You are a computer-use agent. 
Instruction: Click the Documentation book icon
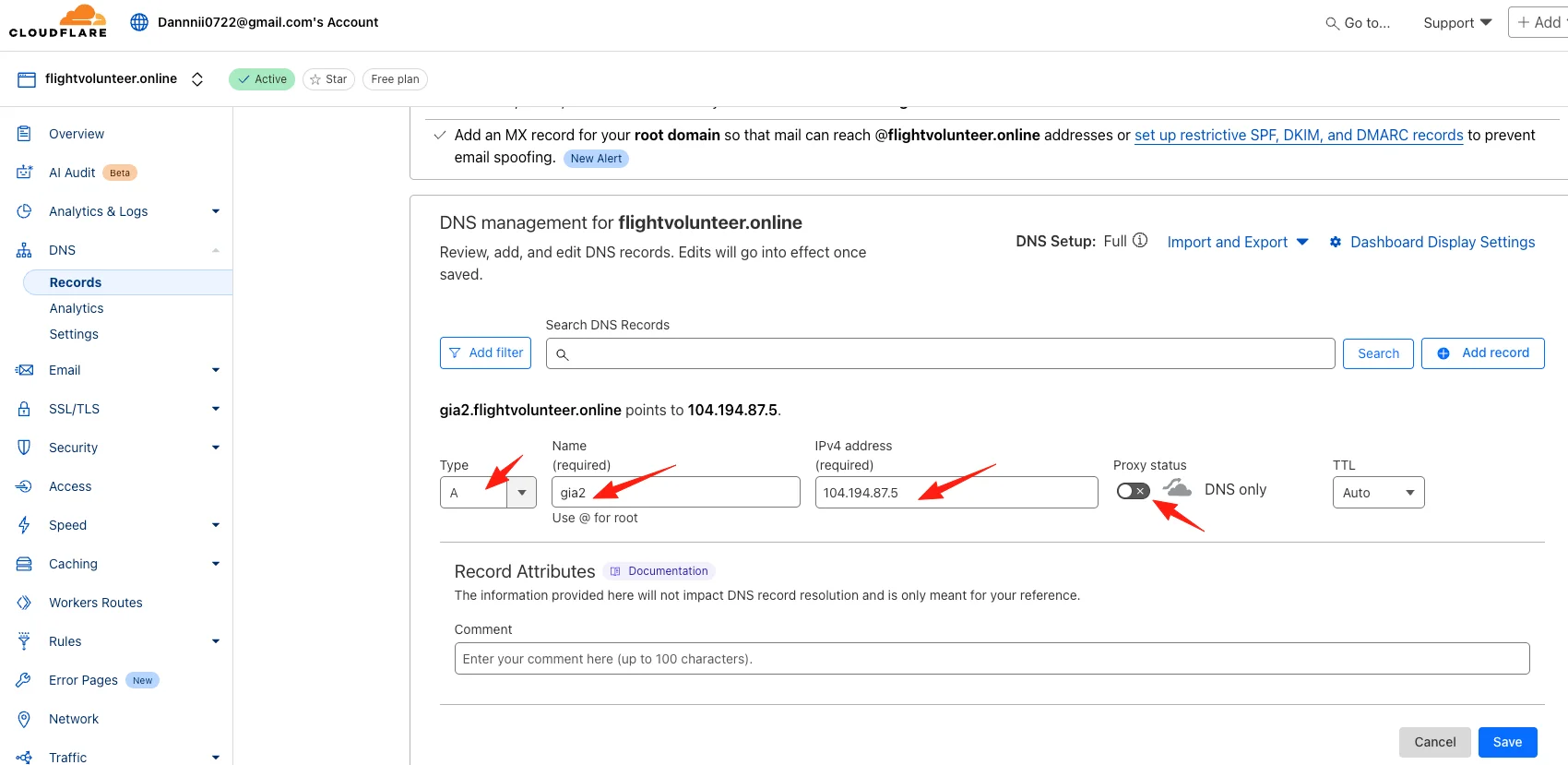tap(615, 571)
